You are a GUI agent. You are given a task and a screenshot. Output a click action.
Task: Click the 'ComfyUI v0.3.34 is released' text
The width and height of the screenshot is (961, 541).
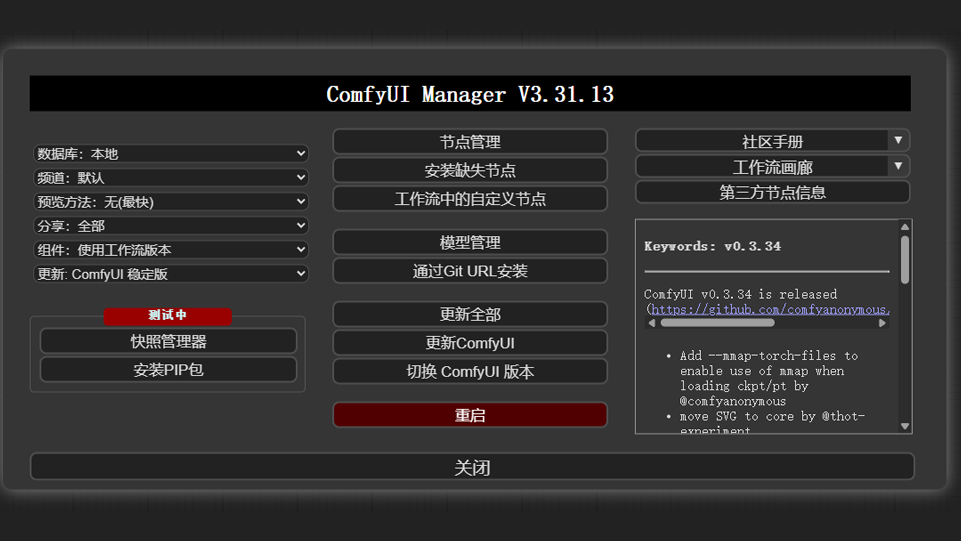[740, 294]
